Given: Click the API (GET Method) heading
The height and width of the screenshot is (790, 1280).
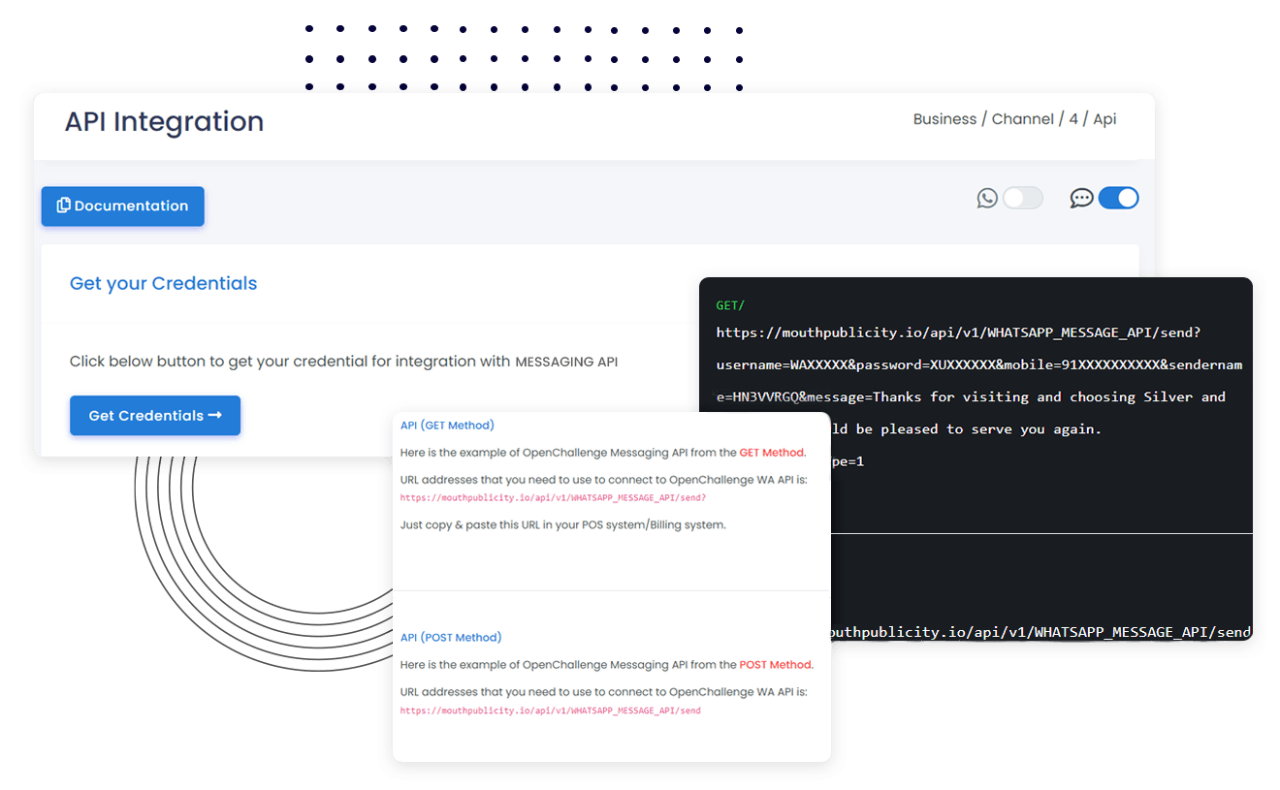Looking at the screenshot, I should pyautogui.click(x=447, y=425).
